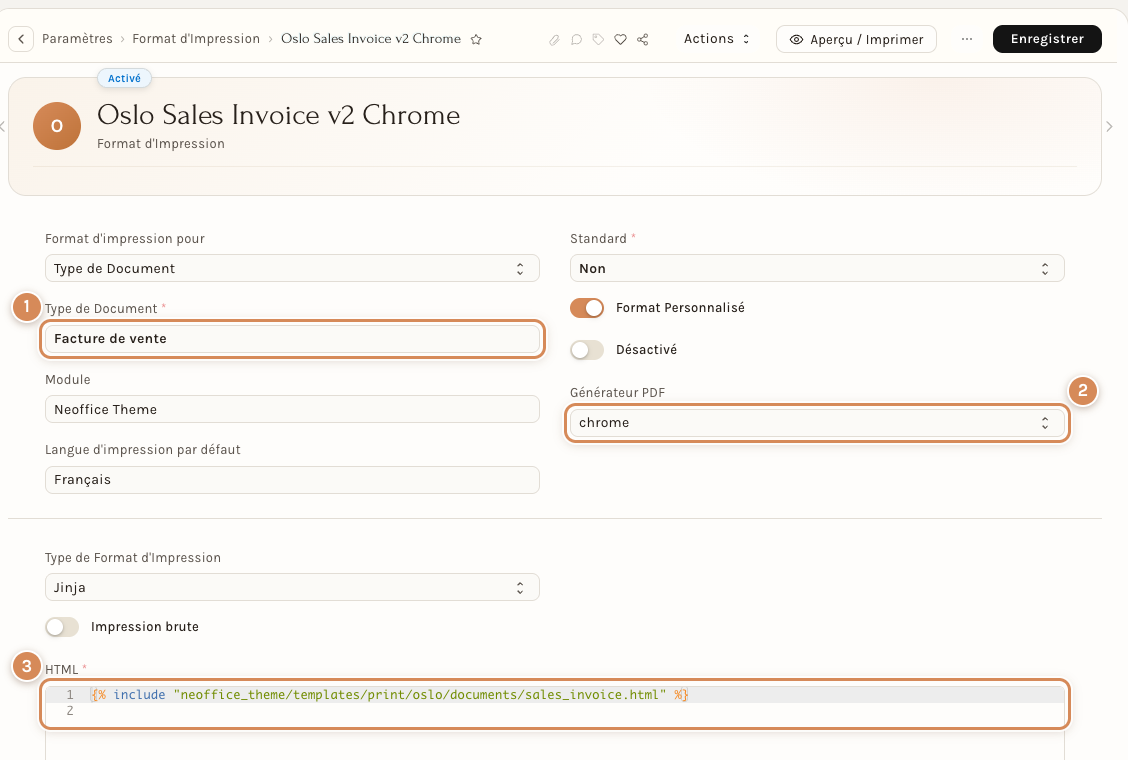
Task: Click HTML code editor line 1
Action: point(554,695)
